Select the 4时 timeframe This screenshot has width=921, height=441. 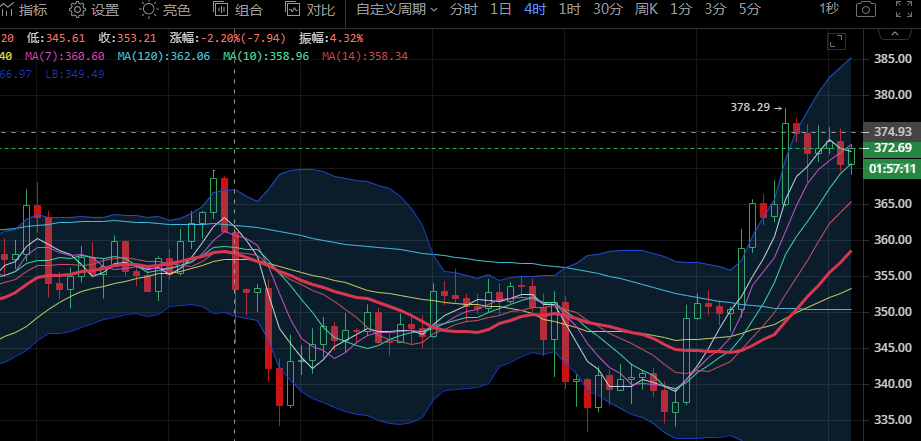[535, 10]
